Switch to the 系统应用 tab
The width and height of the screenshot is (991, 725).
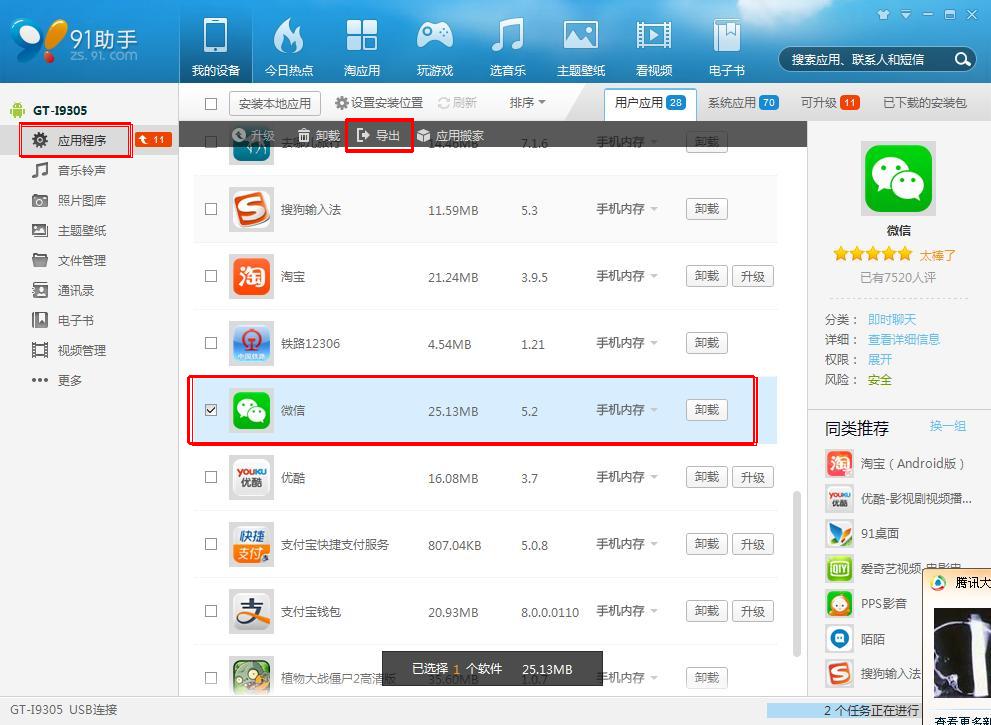point(743,103)
